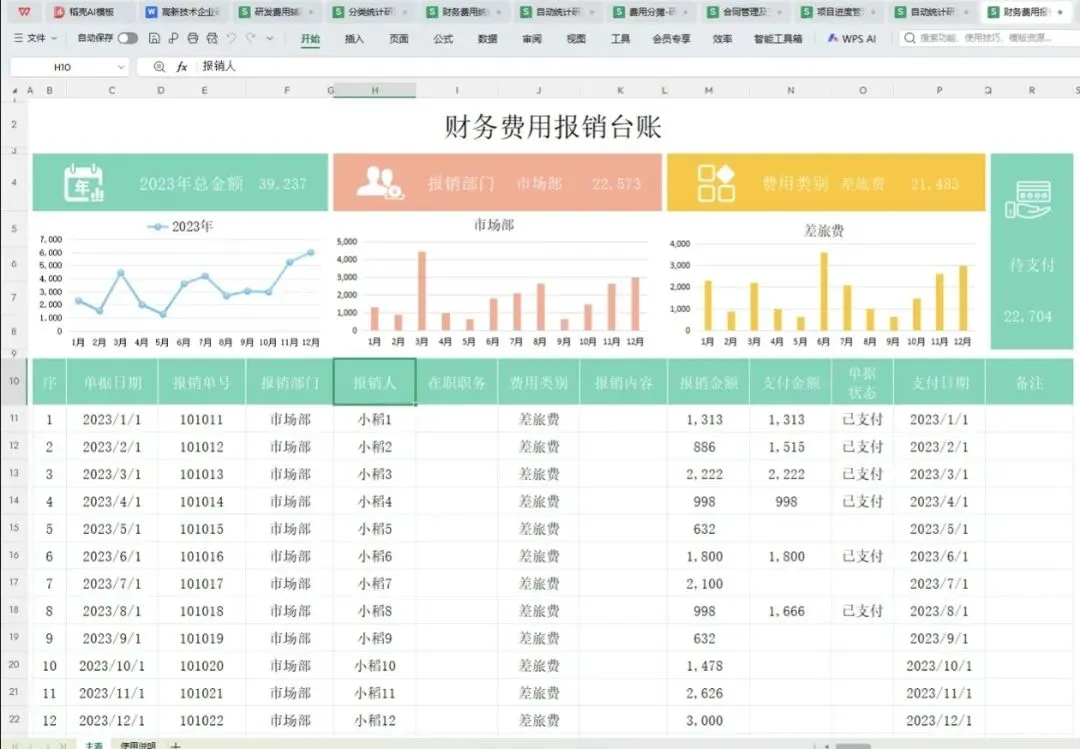Open the 审阅 ribbon tab

click(x=532, y=39)
